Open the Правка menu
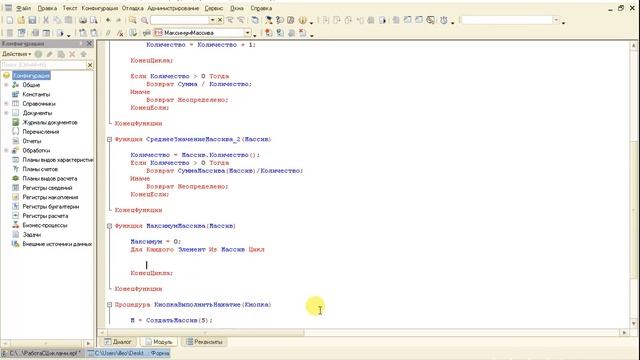Screen dimensions: 640x360 [47, 8]
